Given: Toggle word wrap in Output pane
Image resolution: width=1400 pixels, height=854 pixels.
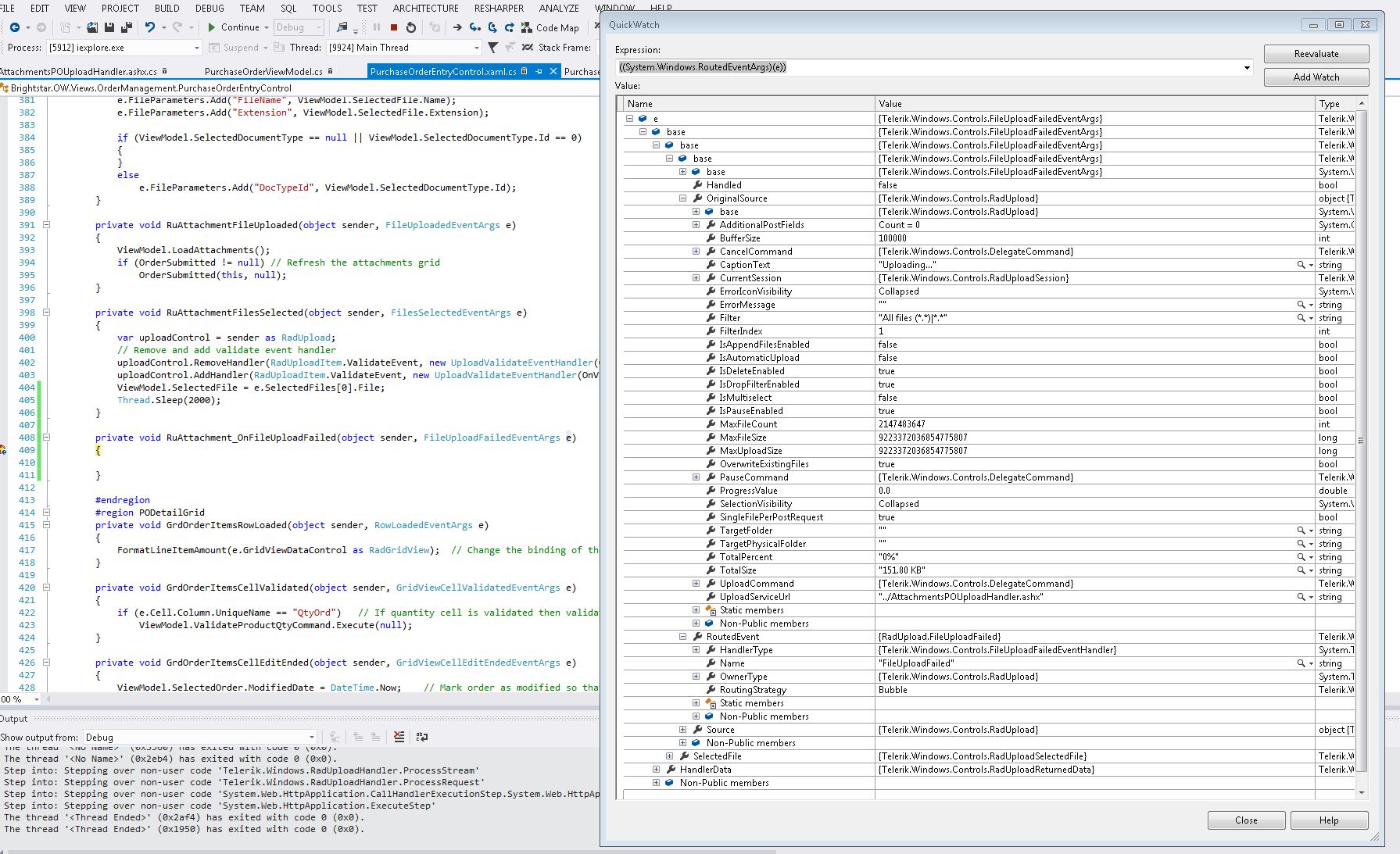Looking at the screenshot, I should pos(422,737).
